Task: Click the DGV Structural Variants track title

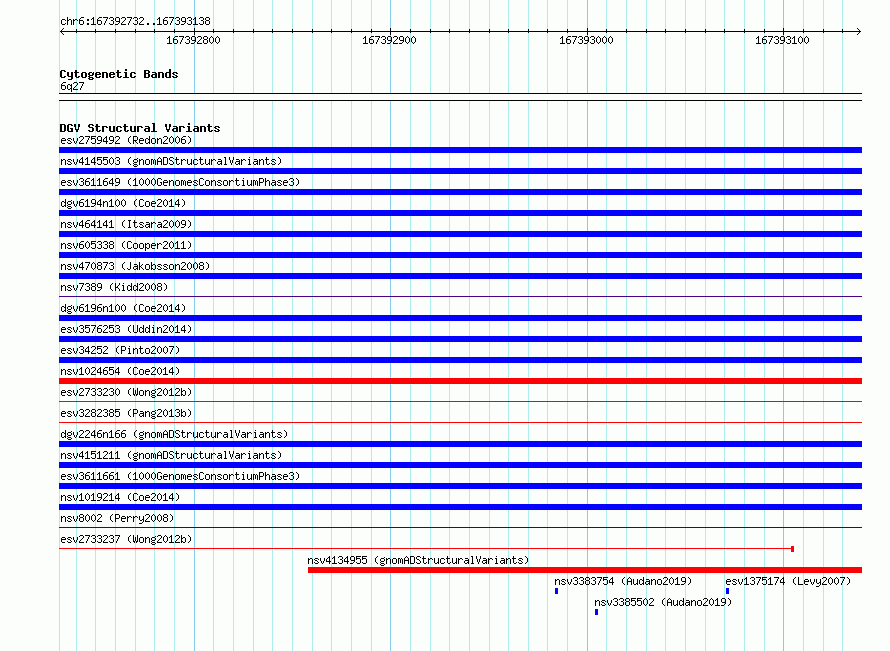Action: [x=140, y=128]
